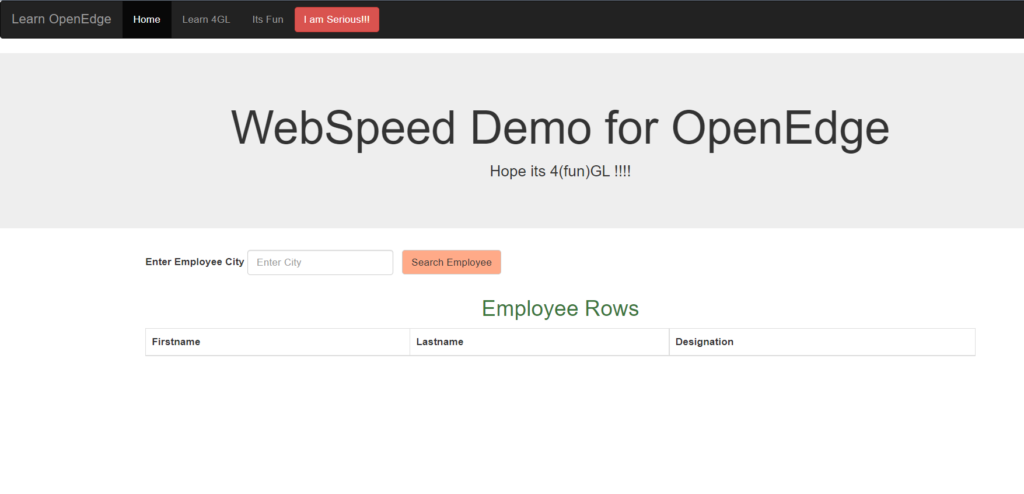Click the Learn OpenEdge brand link
The height and width of the screenshot is (494, 1024).
click(x=61, y=19)
